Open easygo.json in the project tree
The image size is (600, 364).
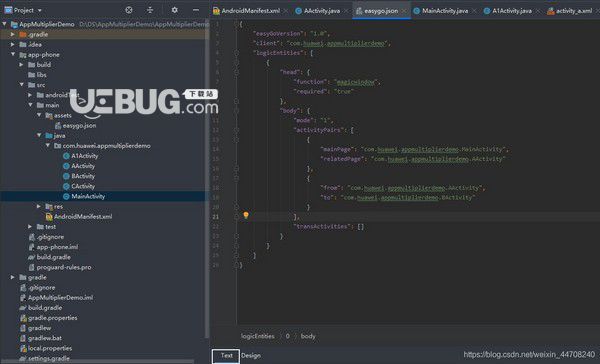[75, 125]
